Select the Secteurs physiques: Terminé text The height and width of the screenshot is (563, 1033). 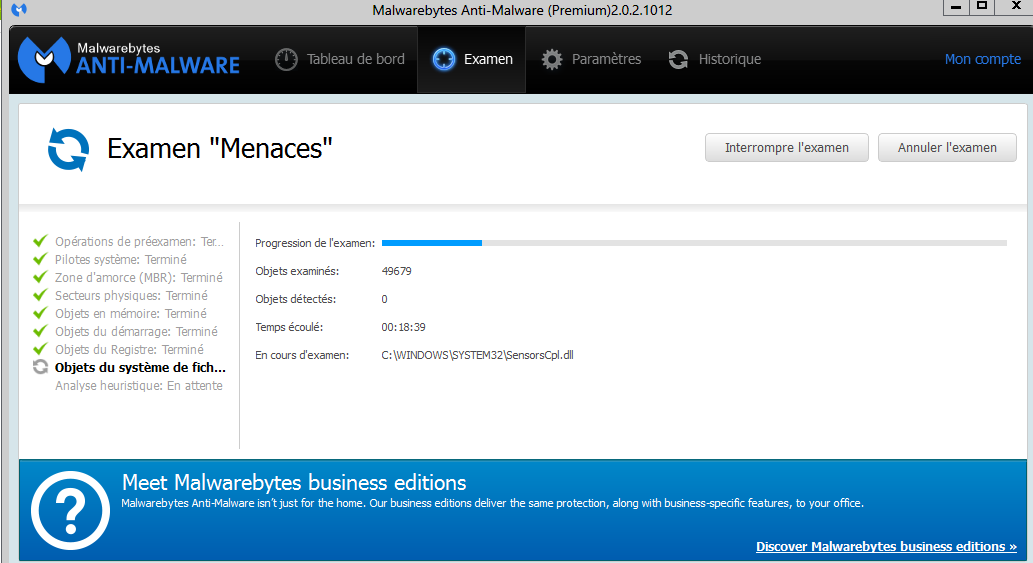[131, 296]
